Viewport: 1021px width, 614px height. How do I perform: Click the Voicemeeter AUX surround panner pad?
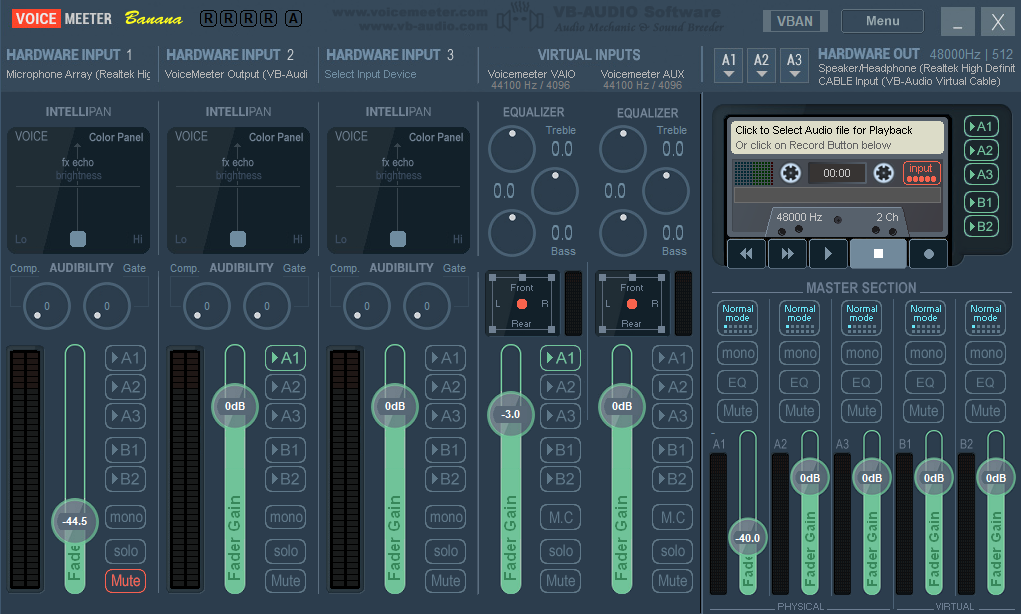click(632, 304)
